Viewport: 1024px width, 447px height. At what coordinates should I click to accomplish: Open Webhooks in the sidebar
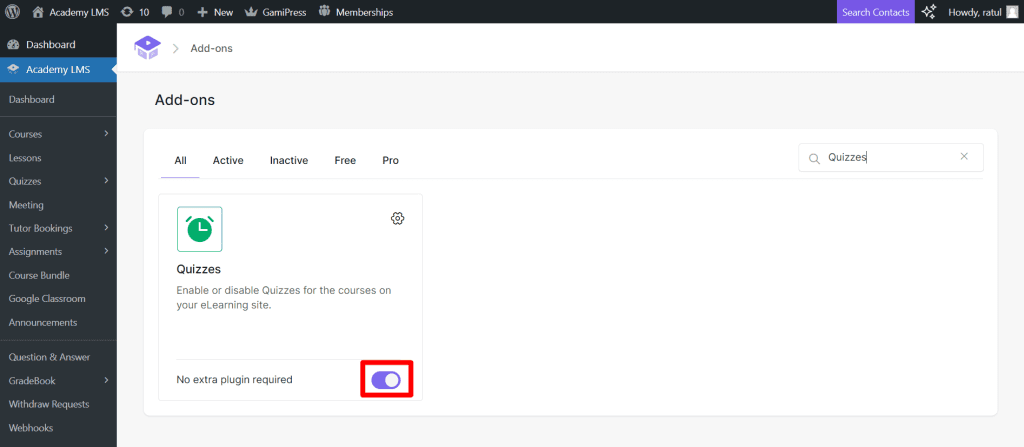pyautogui.click(x=31, y=428)
